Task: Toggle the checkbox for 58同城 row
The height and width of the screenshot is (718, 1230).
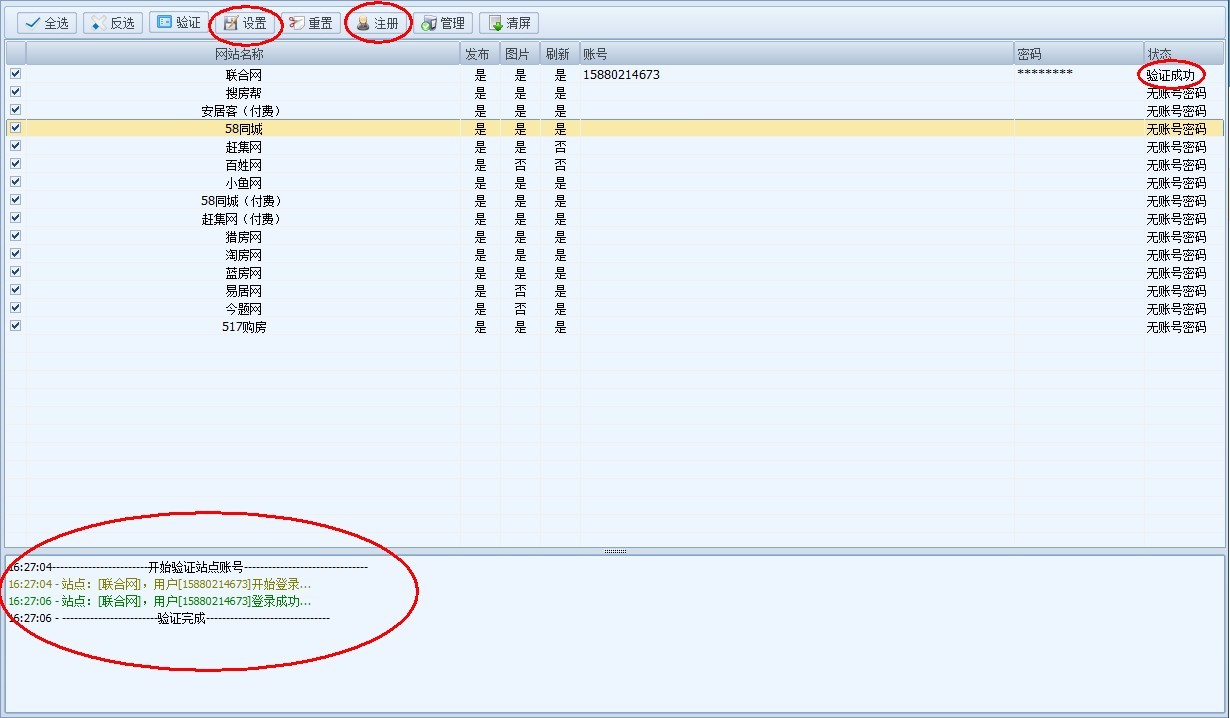Action: tap(15, 128)
